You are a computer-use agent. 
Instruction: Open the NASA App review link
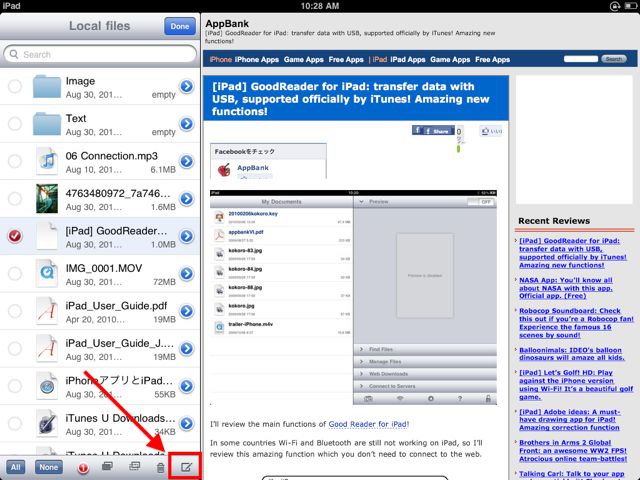click(x=566, y=288)
